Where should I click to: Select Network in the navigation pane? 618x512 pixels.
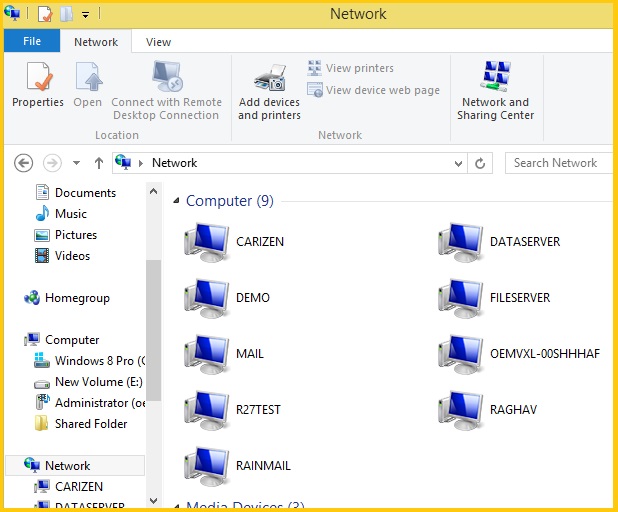[x=75, y=465]
